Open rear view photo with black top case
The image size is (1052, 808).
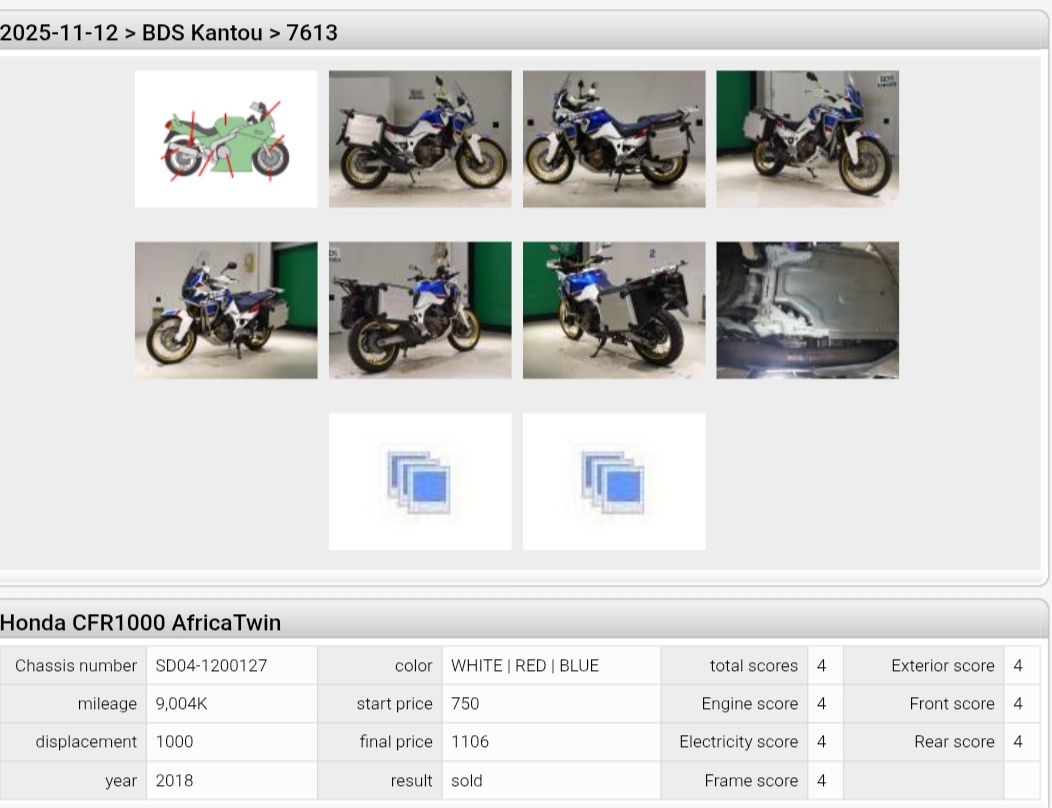point(419,310)
